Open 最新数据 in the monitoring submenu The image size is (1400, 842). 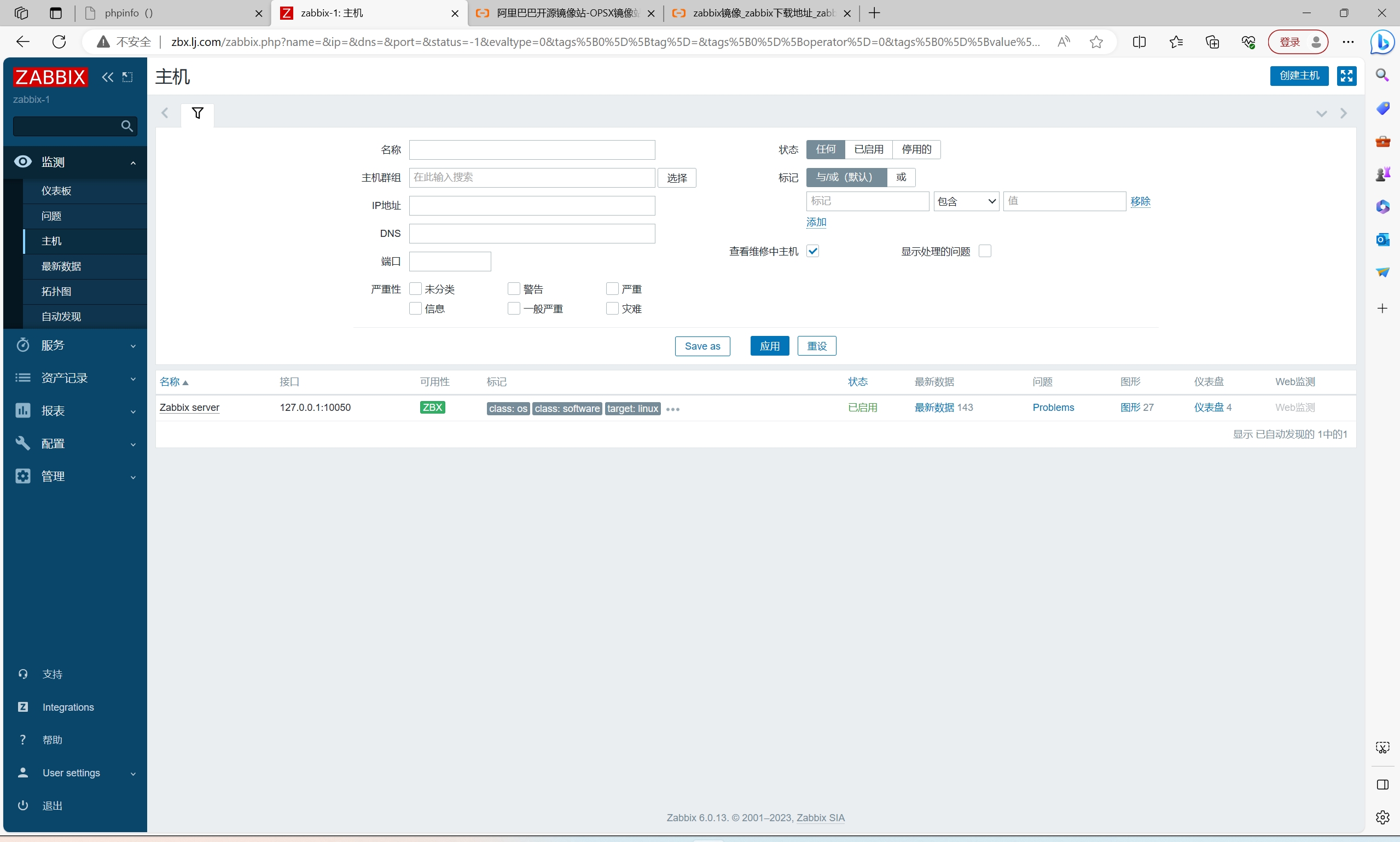(61, 266)
